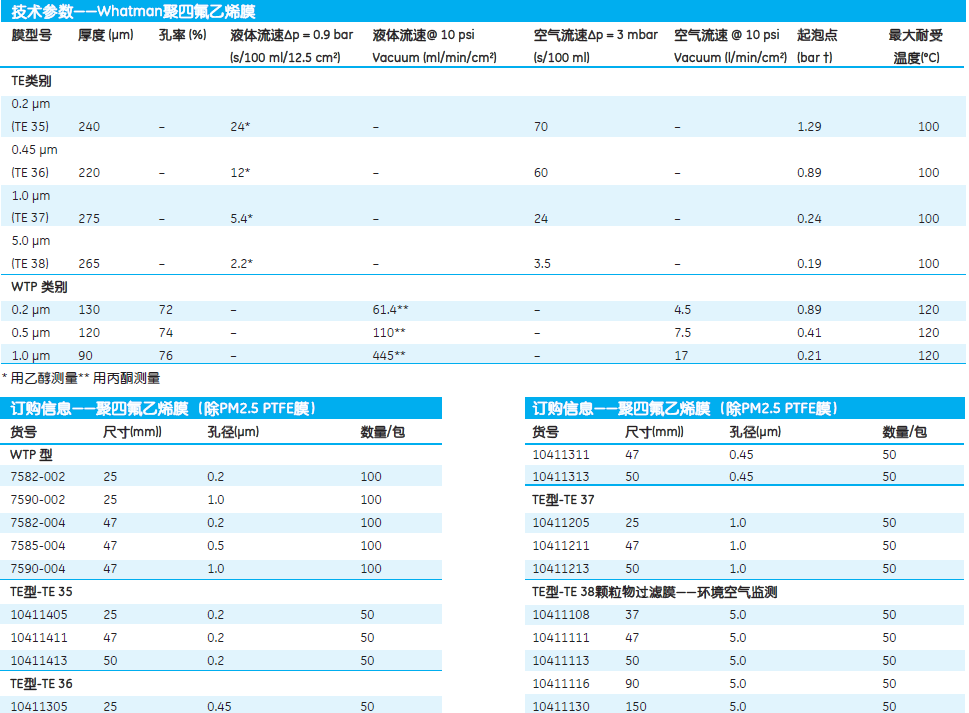Select the "膜型号" column header
The height and width of the screenshot is (713, 969).
coord(32,35)
